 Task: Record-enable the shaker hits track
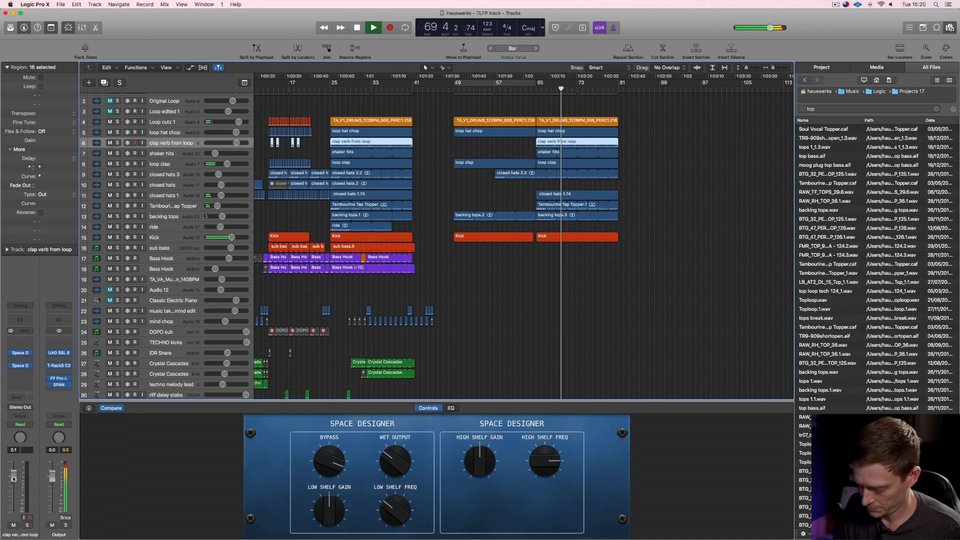135,153
